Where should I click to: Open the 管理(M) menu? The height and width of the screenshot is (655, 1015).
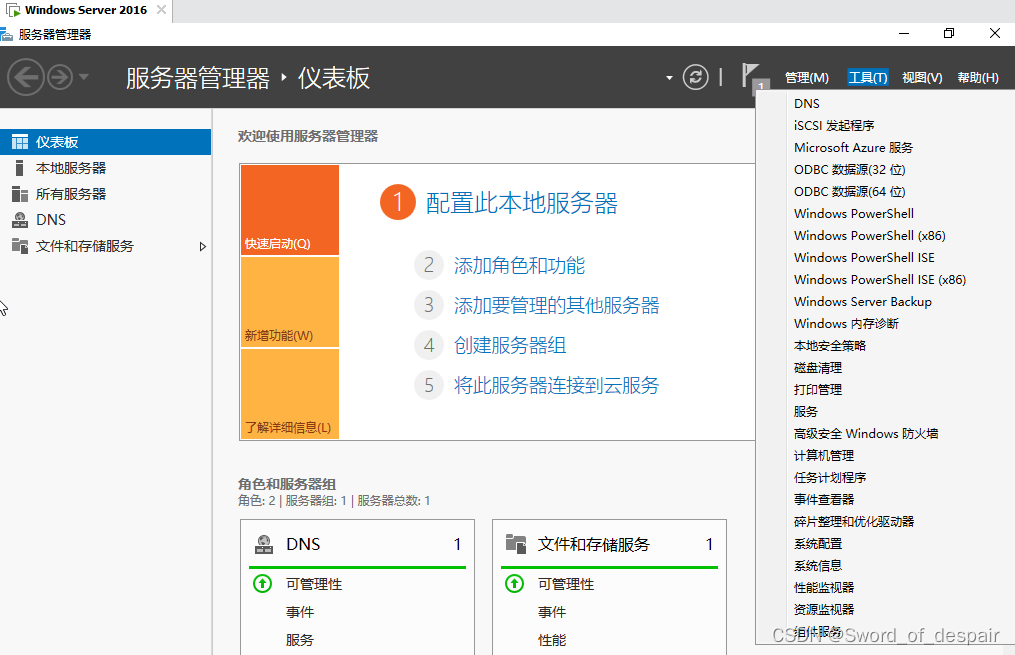point(806,78)
